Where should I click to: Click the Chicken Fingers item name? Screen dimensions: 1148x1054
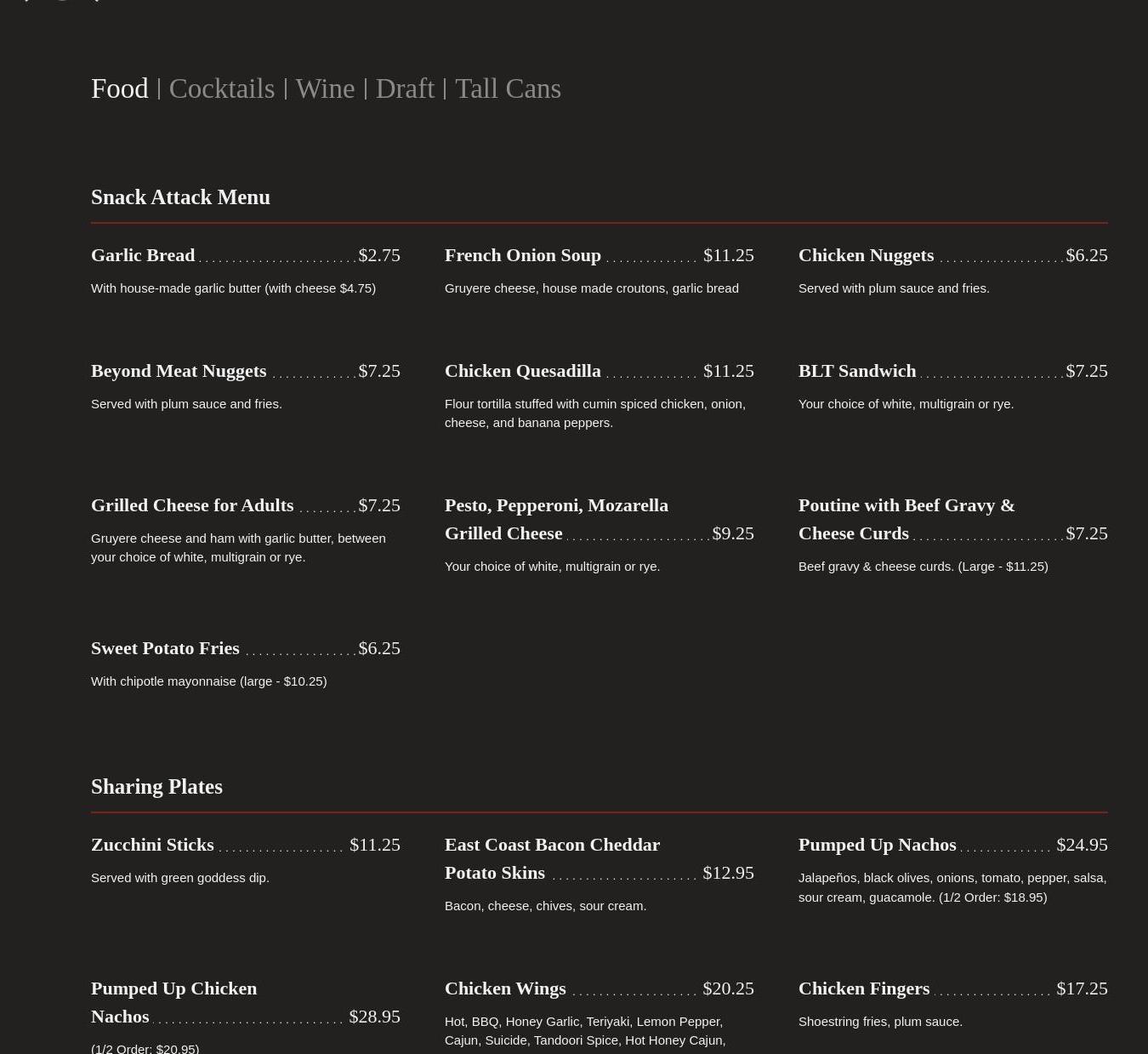[x=863, y=988]
